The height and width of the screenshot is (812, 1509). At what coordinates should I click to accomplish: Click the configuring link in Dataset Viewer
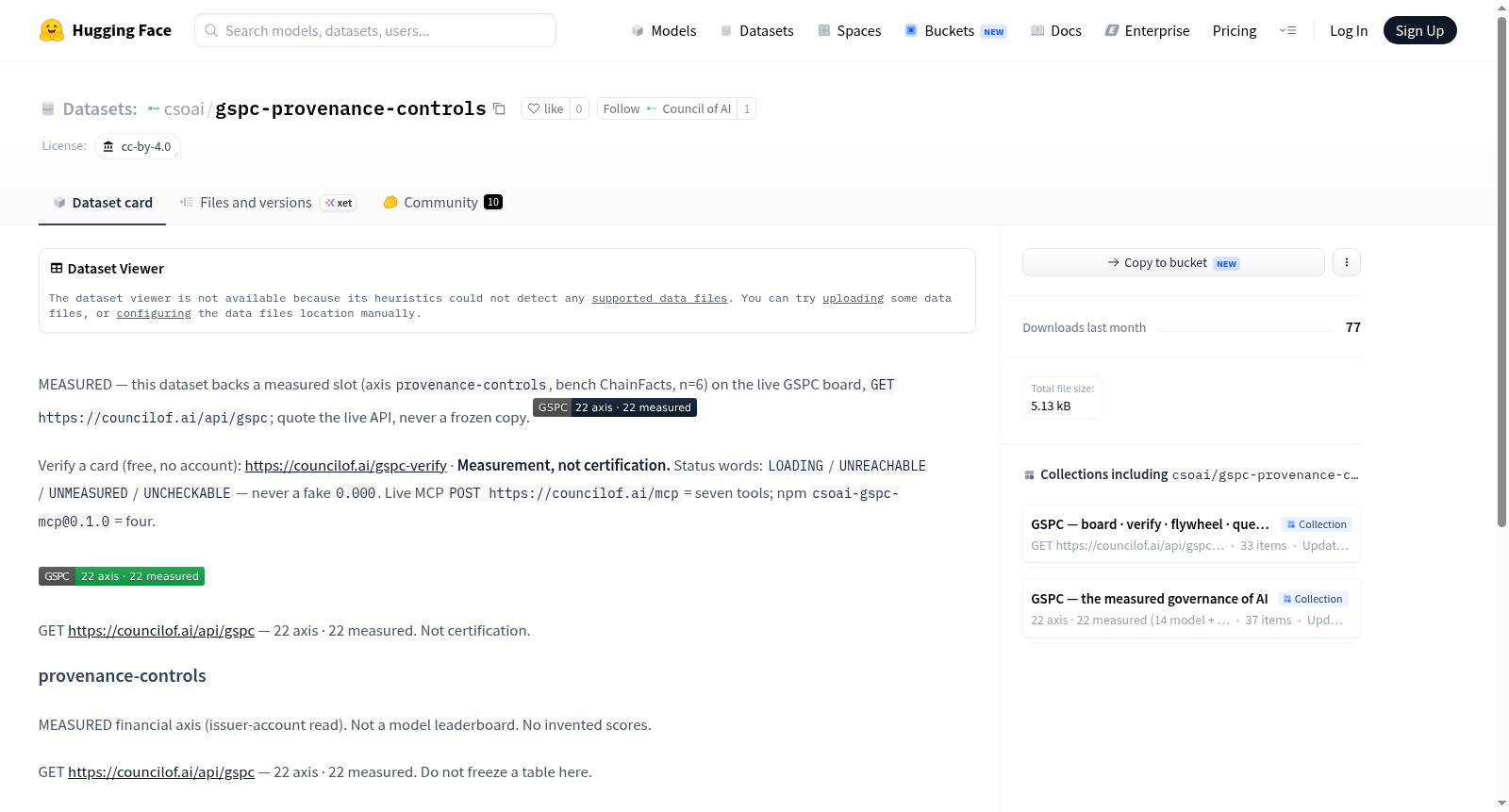click(154, 313)
